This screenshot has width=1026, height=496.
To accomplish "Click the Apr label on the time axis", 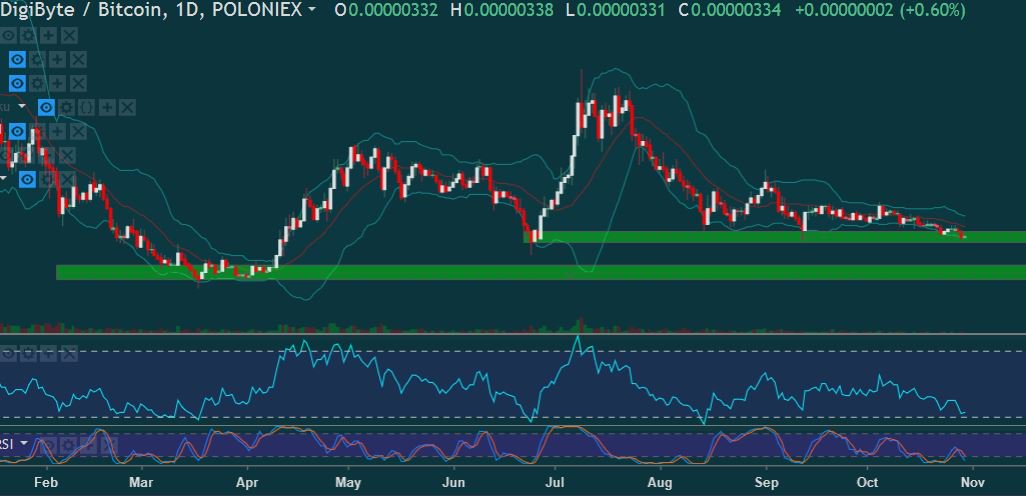I will (x=246, y=484).
